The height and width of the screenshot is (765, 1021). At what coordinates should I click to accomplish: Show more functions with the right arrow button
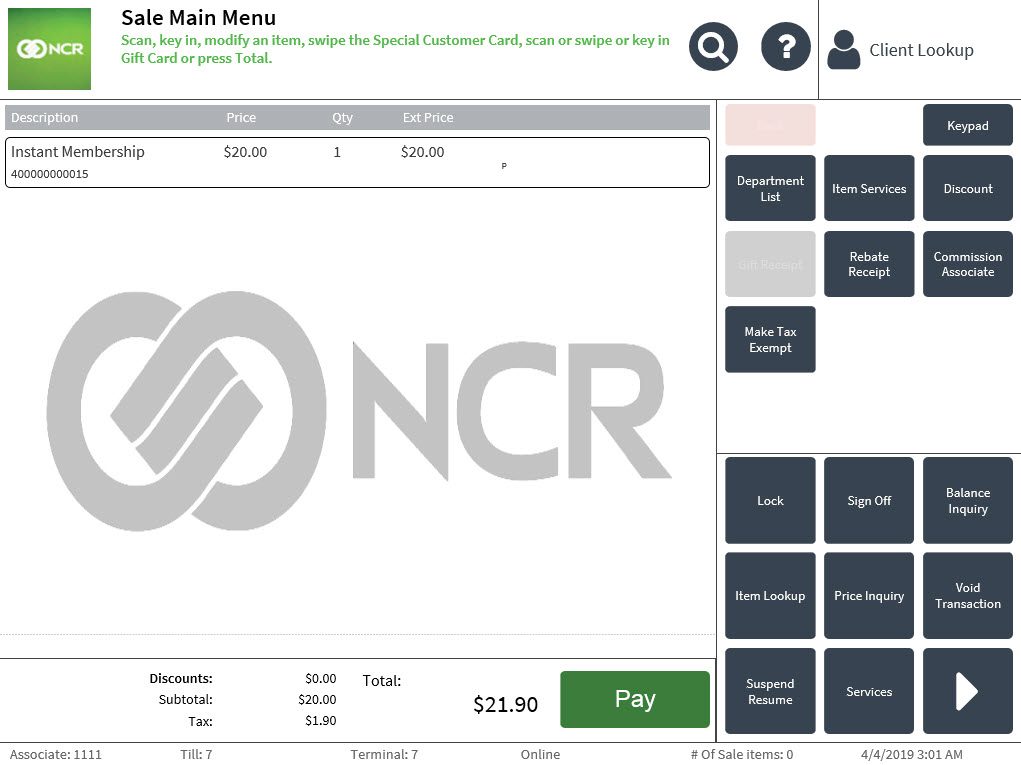pos(968,691)
